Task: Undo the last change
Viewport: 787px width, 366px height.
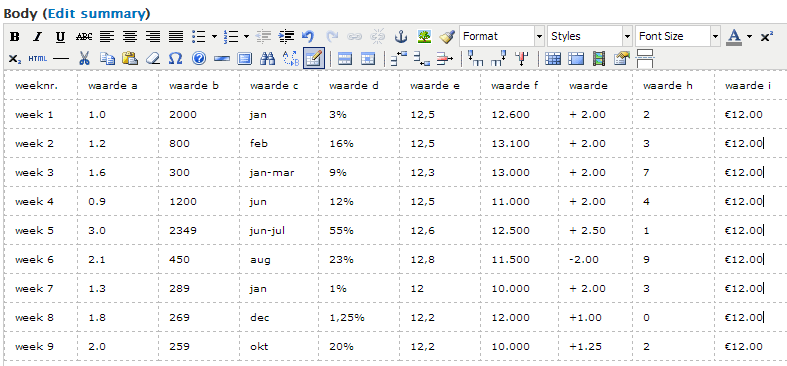Action: pyautogui.click(x=308, y=37)
